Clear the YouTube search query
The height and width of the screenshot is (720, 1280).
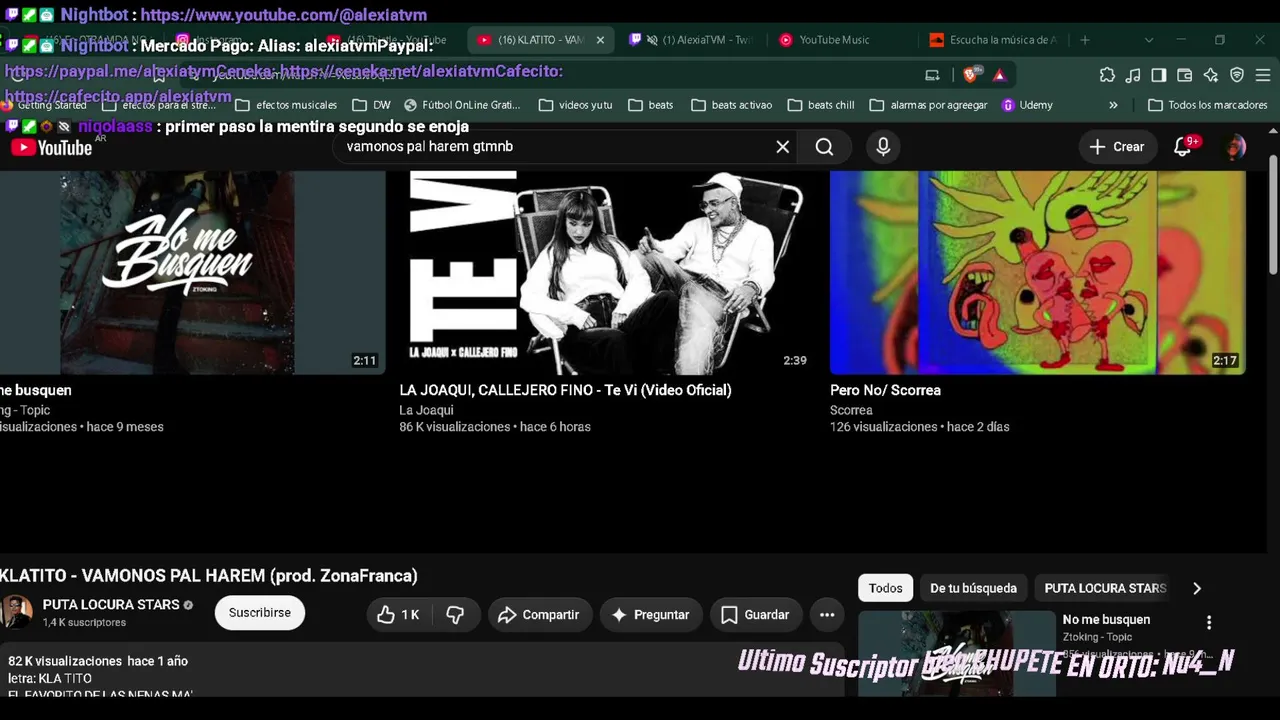[x=783, y=147]
